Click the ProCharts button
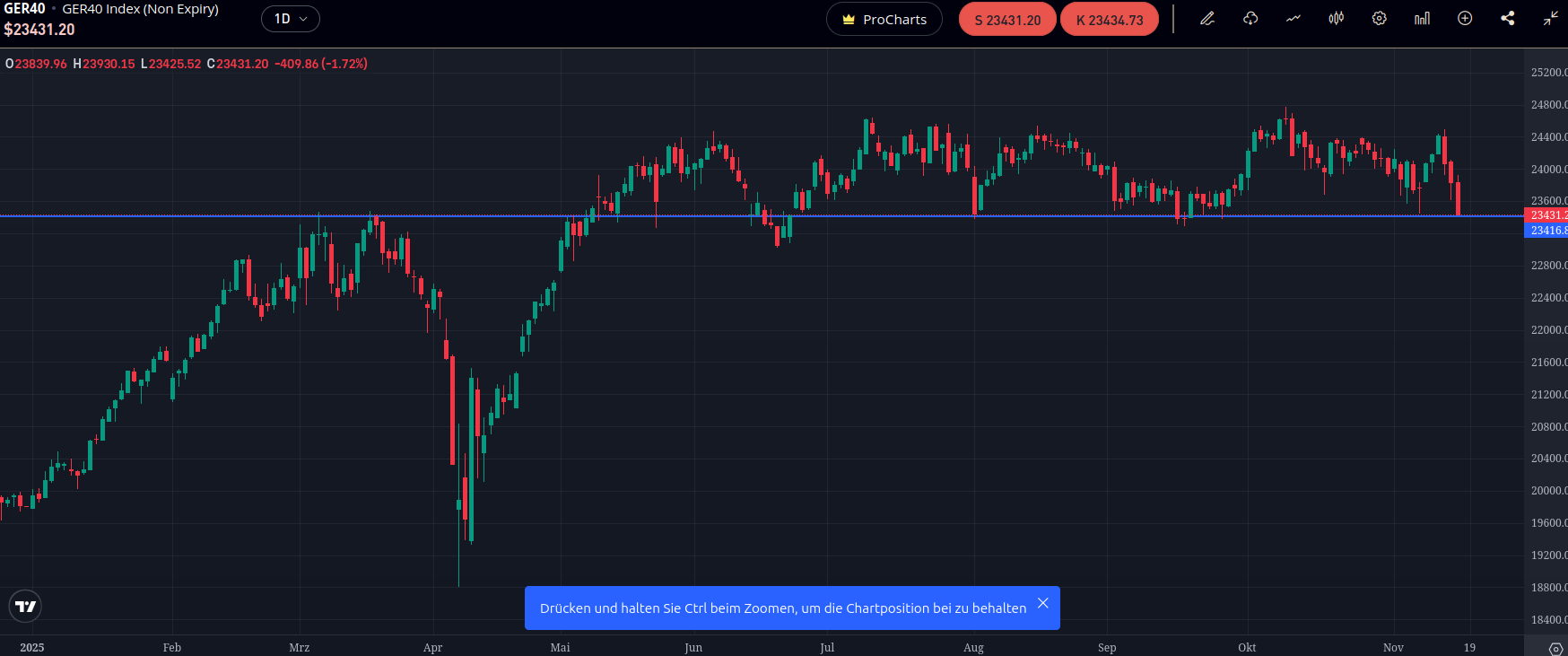 tap(884, 20)
